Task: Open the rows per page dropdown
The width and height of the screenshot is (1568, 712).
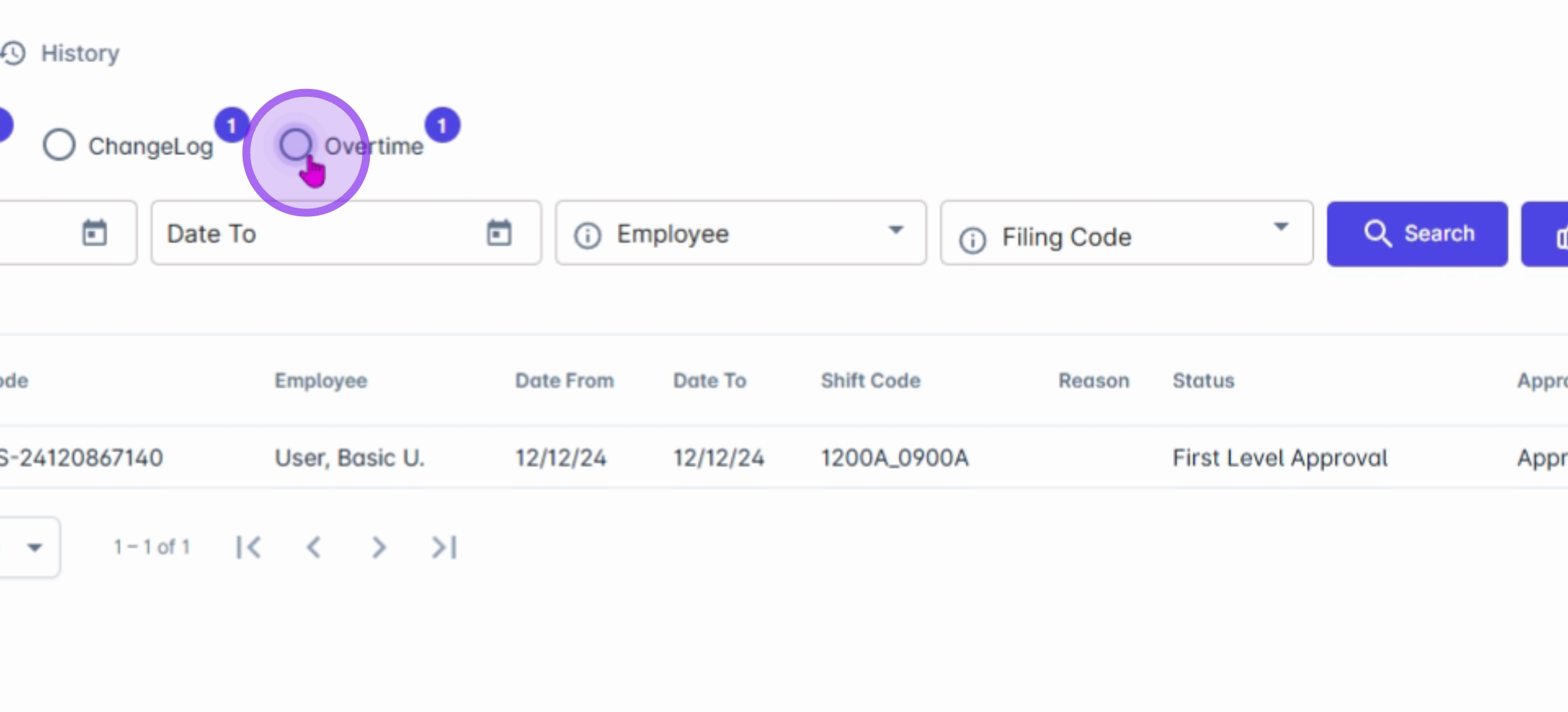Action: pyautogui.click(x=34, y=547)
